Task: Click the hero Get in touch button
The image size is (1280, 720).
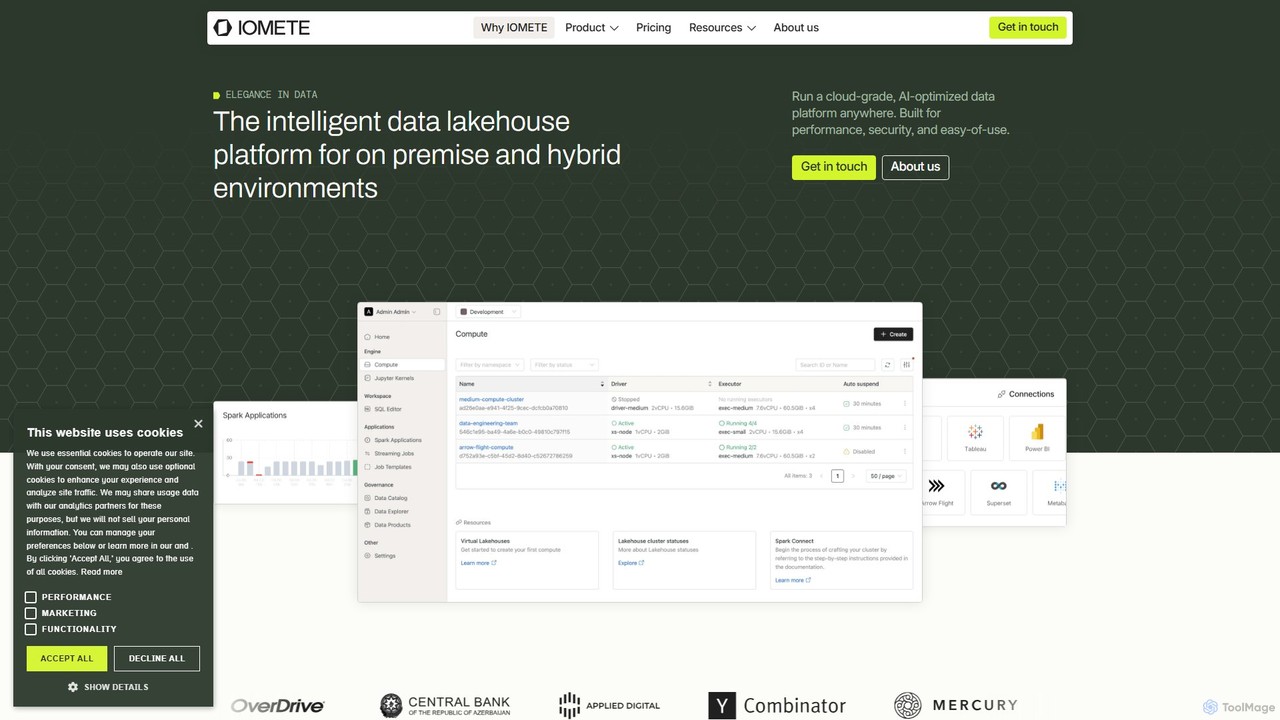Action: [x=834, y=167]
